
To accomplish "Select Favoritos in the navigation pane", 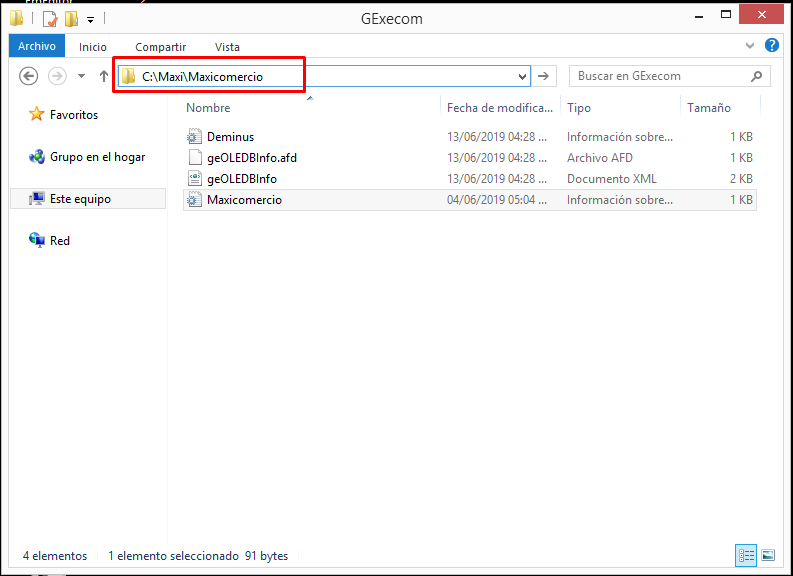I will (x=74, y=115).
